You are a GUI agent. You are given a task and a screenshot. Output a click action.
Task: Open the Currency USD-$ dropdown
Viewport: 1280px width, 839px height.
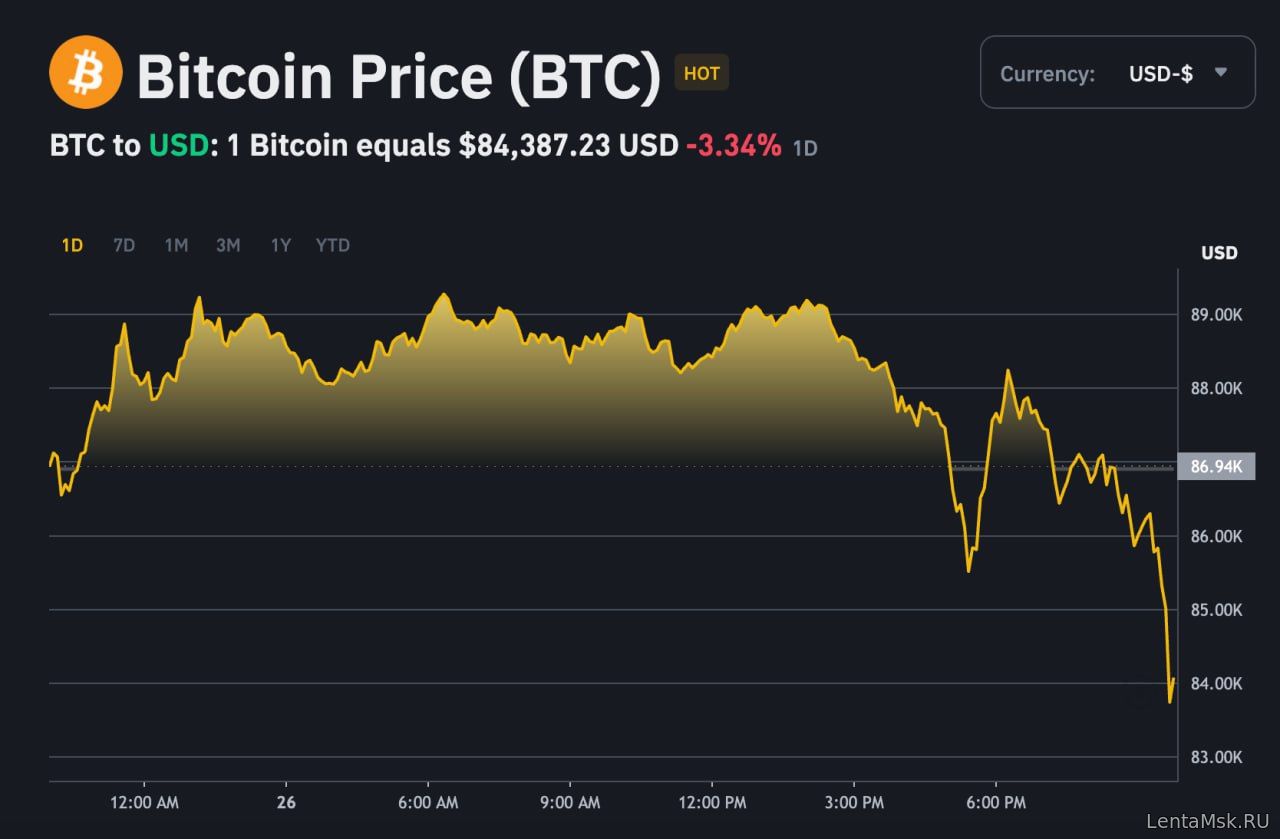click(1117, 73)
